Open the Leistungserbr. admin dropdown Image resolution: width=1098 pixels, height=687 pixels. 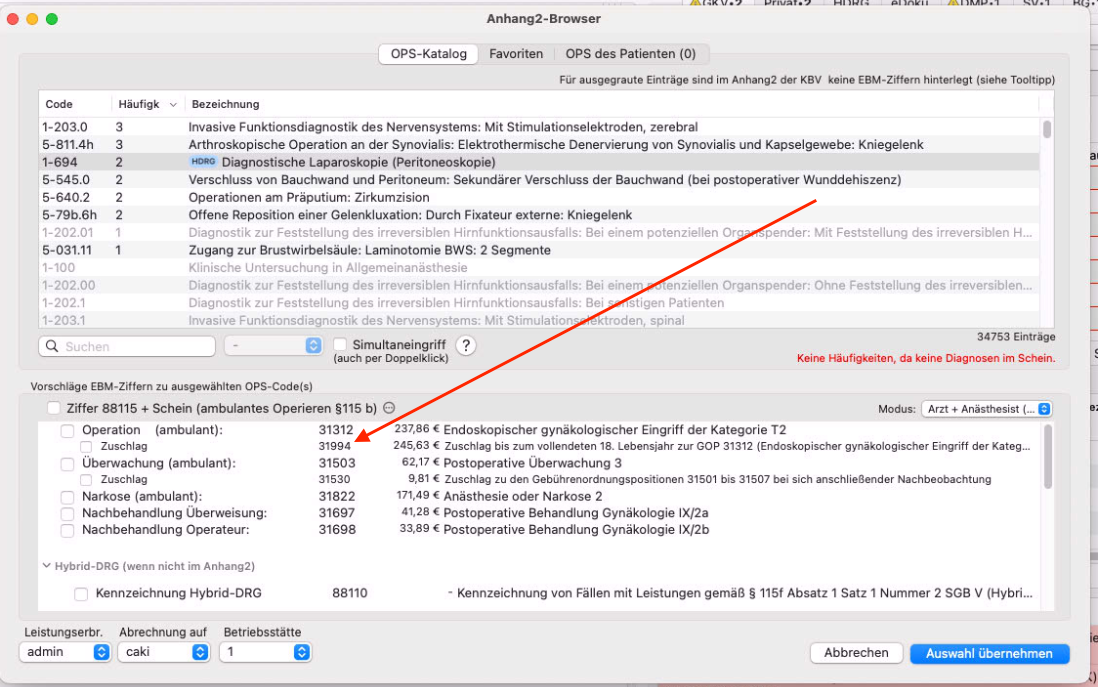point(65,652)
